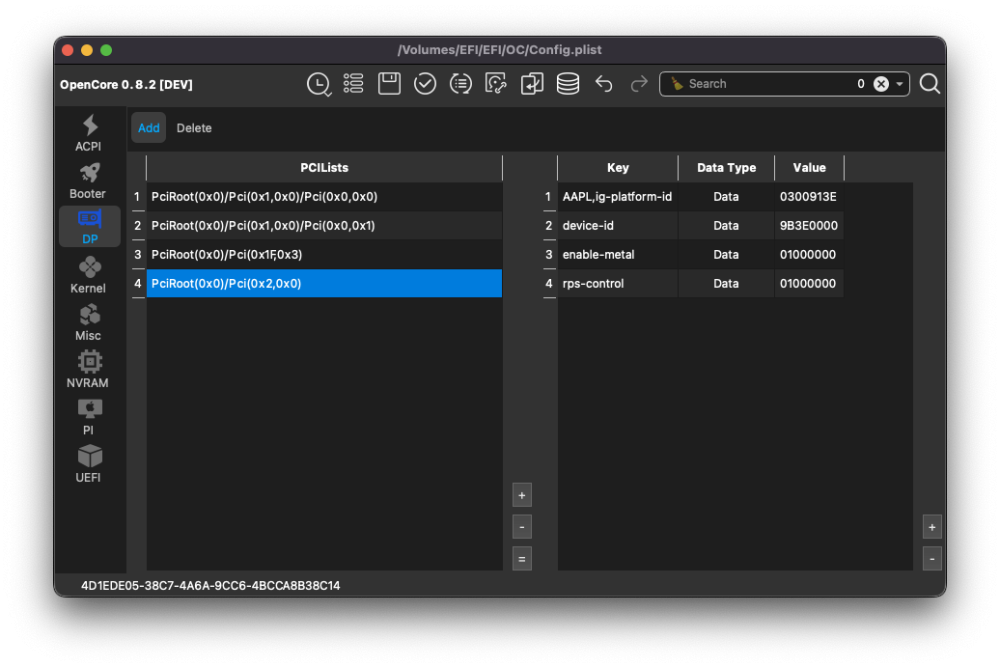Image resolution: width=1000 pixels, height=668 pixels.
Task: Click the Add tab button
Action: click(149, 128)
